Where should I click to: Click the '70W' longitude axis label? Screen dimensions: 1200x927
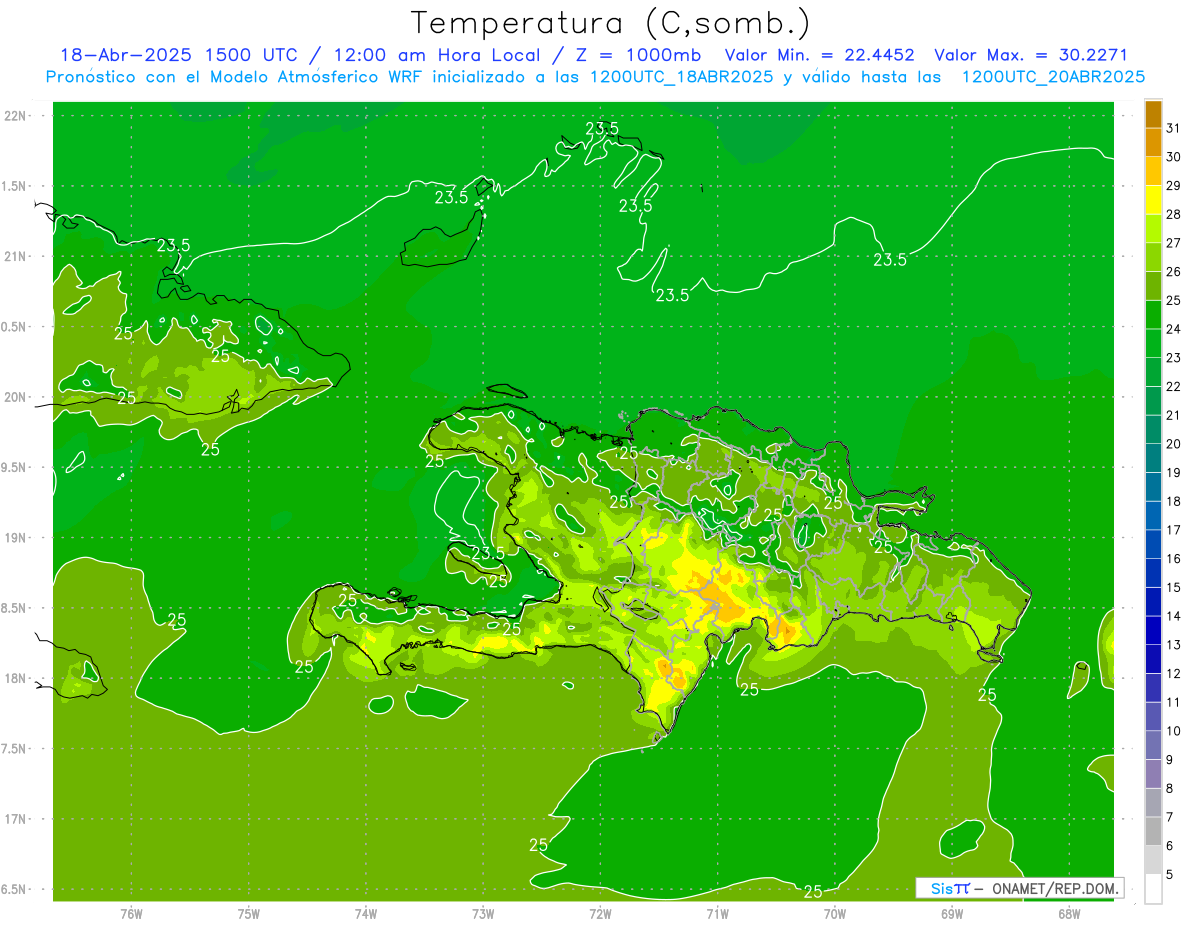(x=834, y=914)
